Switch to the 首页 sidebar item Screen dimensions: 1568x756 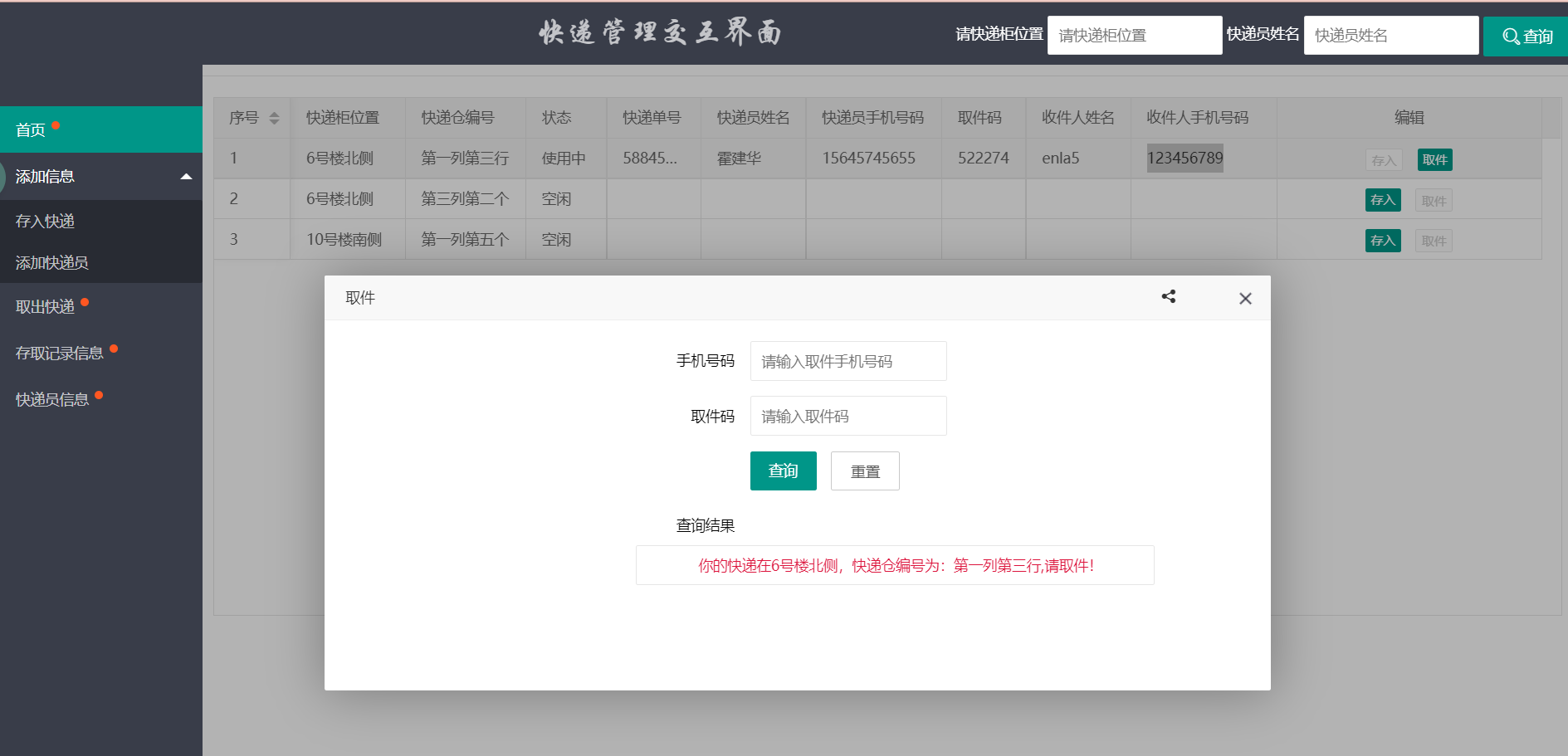(32, 129)
